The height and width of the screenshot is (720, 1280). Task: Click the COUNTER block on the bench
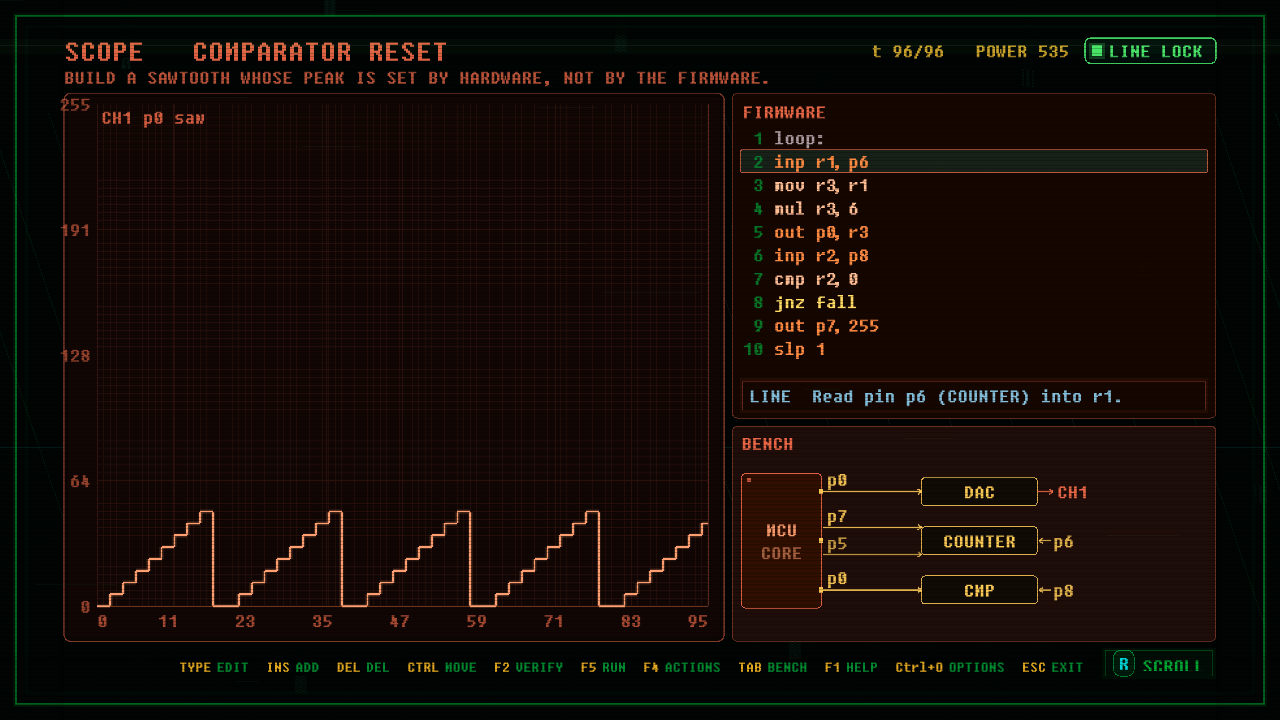point(979,541)
